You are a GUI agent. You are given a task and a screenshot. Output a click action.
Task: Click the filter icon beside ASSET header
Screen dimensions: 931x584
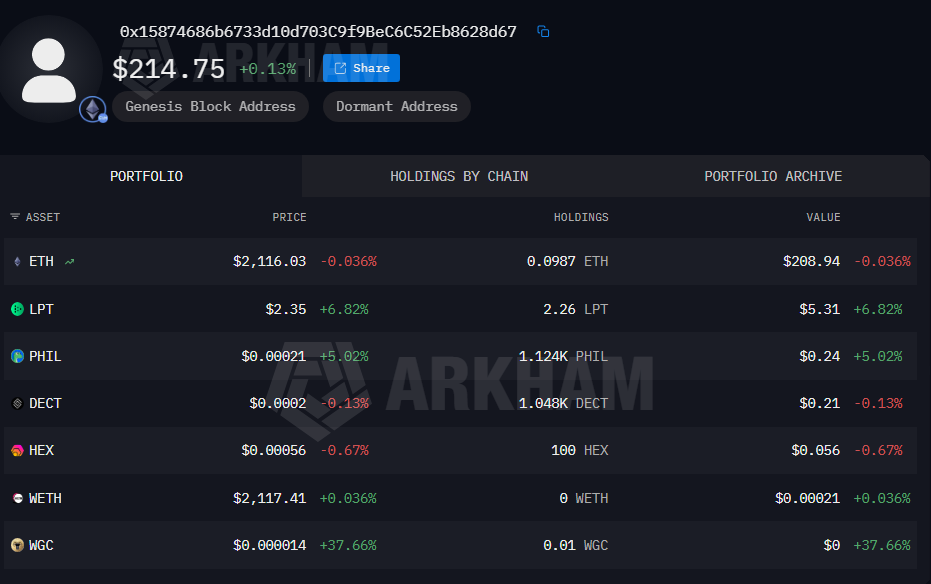(x=15, y=217)
